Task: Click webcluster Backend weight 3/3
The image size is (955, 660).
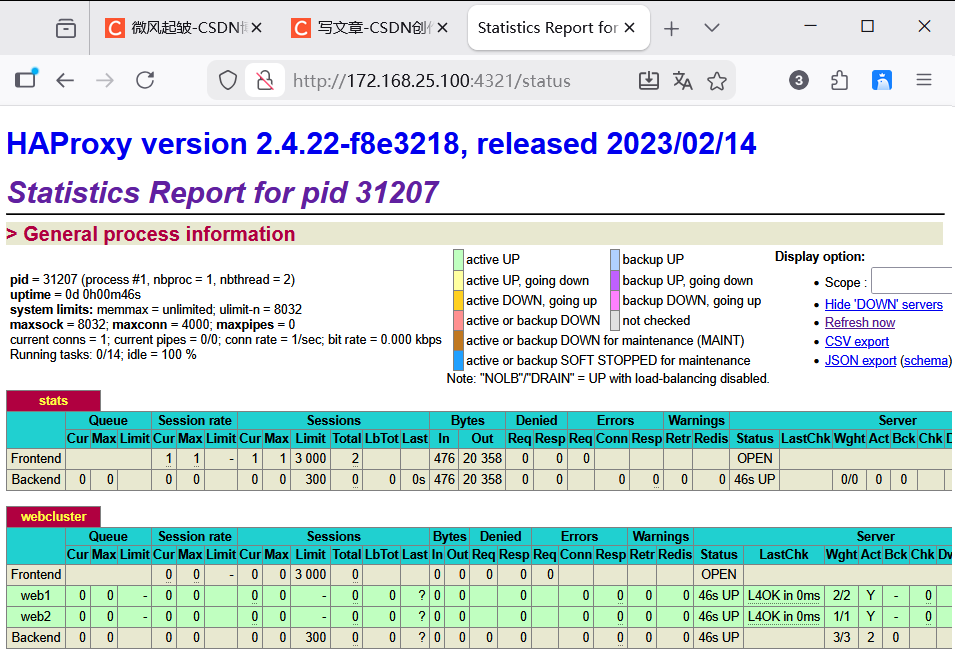Action: pyautogui.click(x=841, y=637)
